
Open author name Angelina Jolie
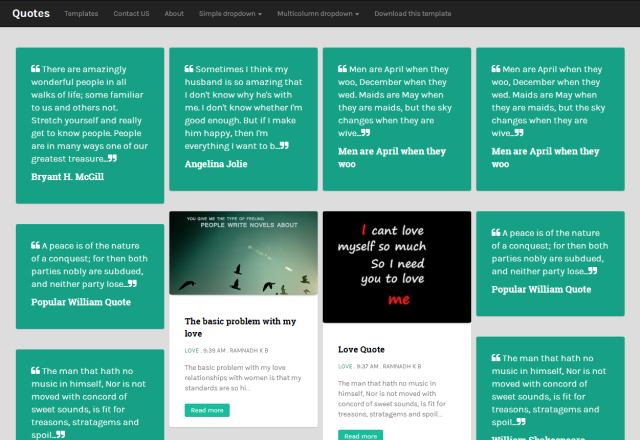click(216, 164)
